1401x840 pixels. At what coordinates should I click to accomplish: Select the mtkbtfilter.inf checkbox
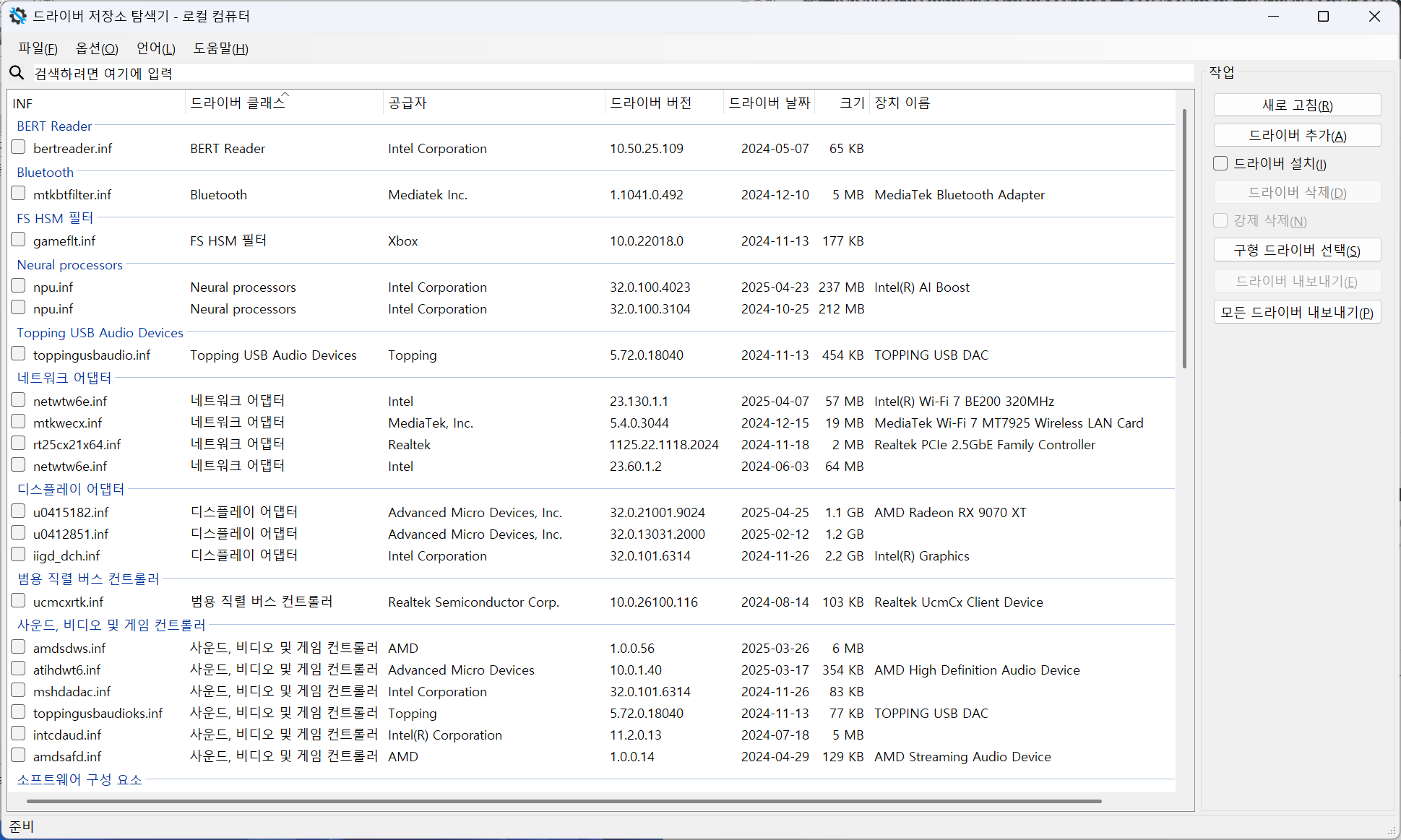point(19,194)
